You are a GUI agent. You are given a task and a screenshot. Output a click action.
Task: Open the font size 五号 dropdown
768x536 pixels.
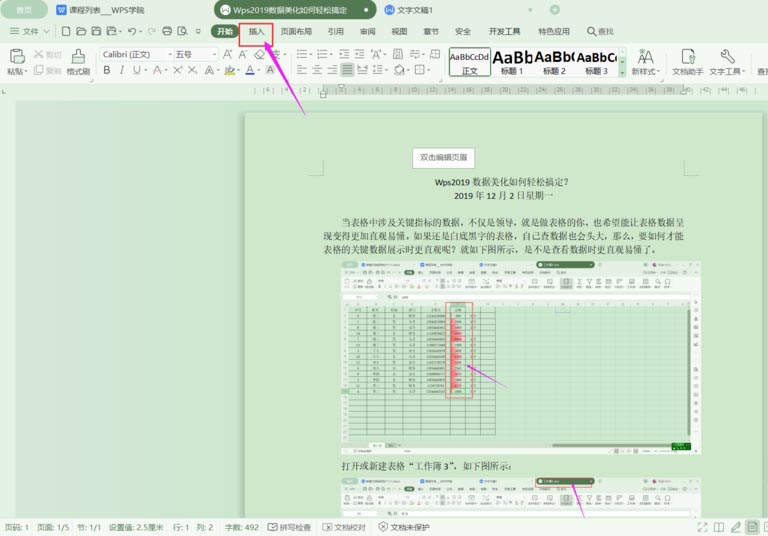click(x=215, y=54)
